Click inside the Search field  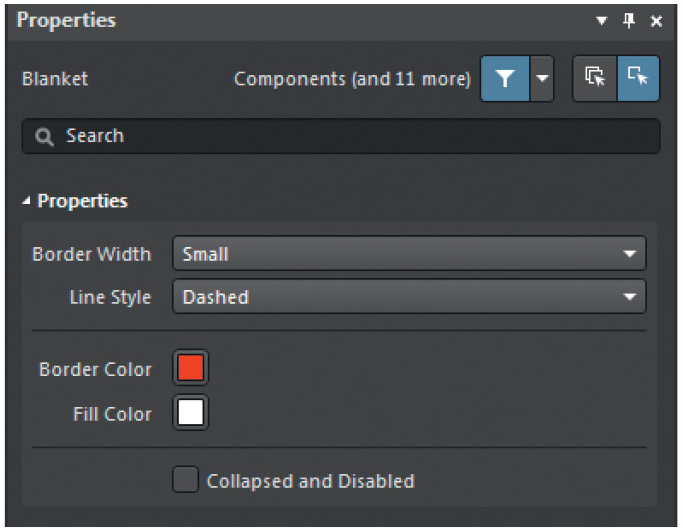click(x=340, y=137)
